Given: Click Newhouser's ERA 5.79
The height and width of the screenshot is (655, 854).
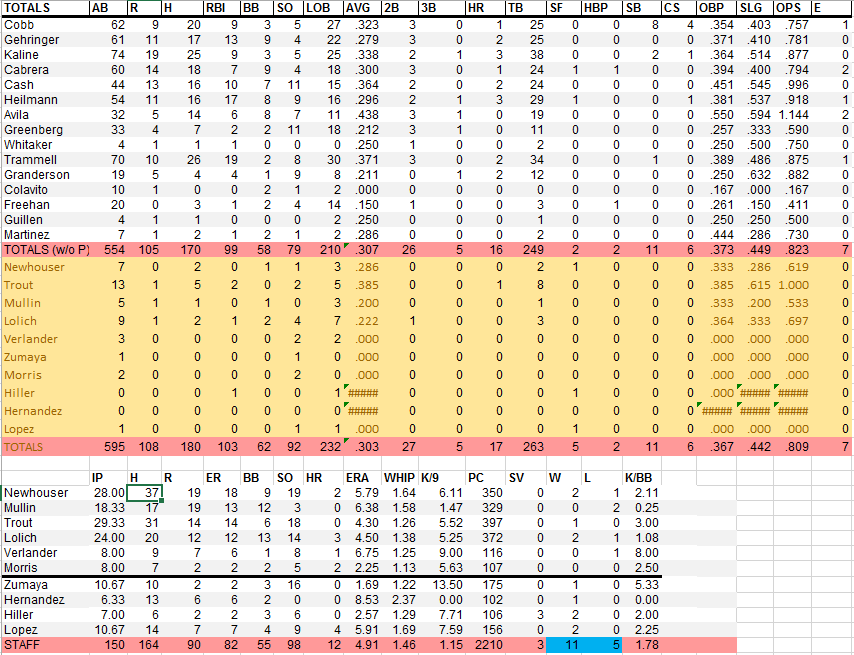Looking at the screenshot, I should [367, 493].
